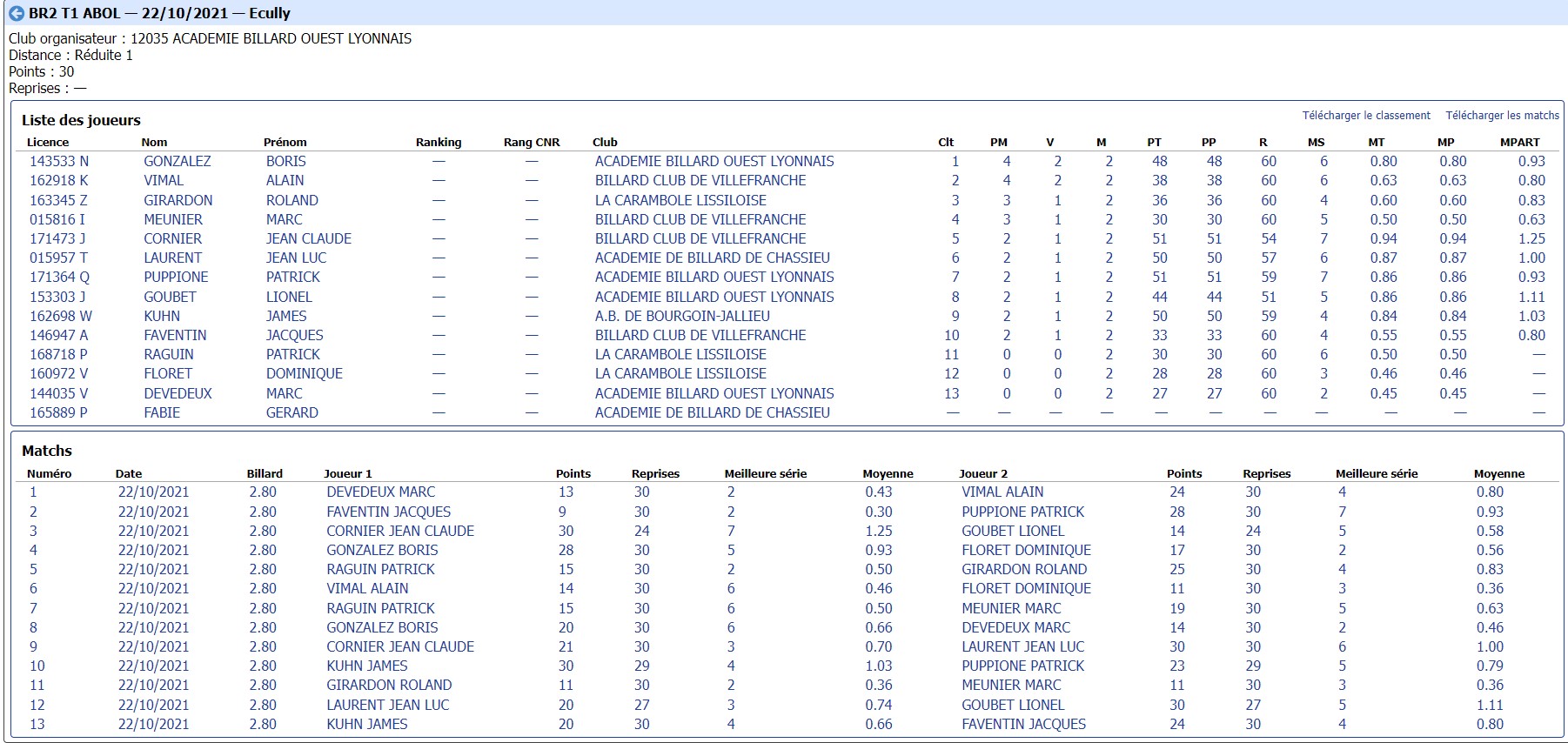Click GIRARDON ROLAND as Joueur 2 in match 5
Screen dimensions: 1568x743
tap(1024, 569)
